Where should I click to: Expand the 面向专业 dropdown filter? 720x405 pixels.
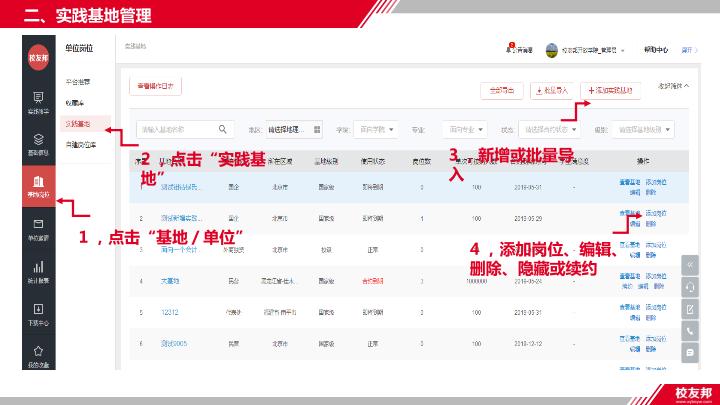coord(464,130)
